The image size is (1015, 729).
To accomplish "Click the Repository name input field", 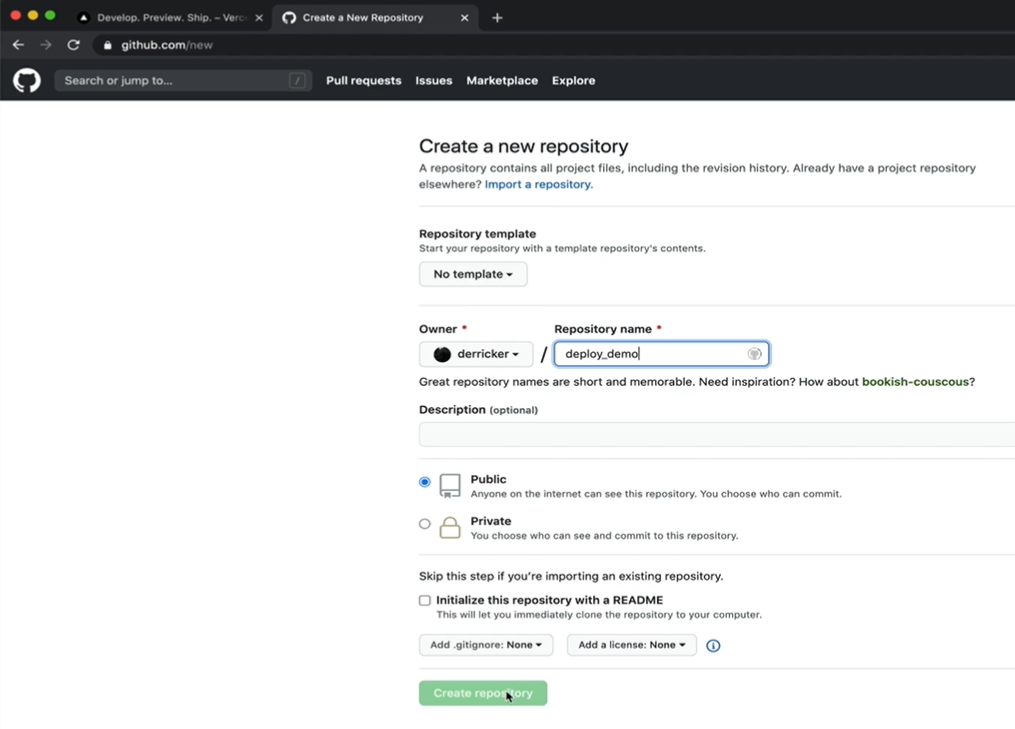I will pos(662,353).
